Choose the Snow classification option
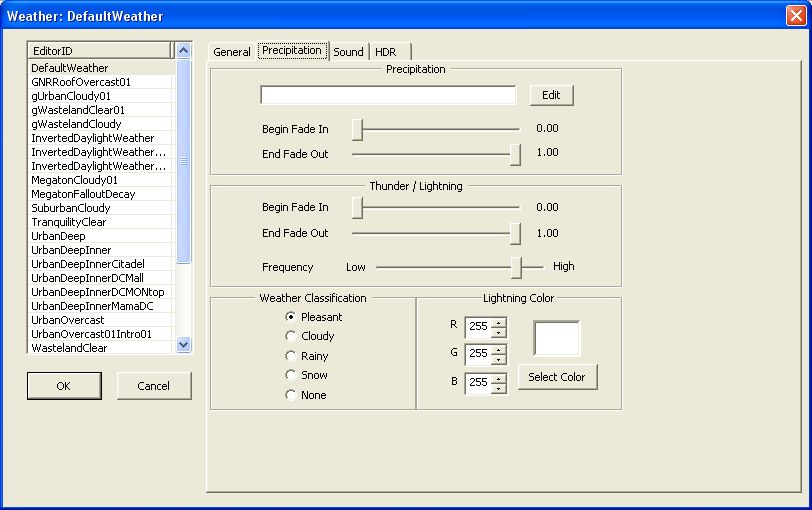This screenshot has height=510, width=812. pyautogui.click(x=306, y=375)
